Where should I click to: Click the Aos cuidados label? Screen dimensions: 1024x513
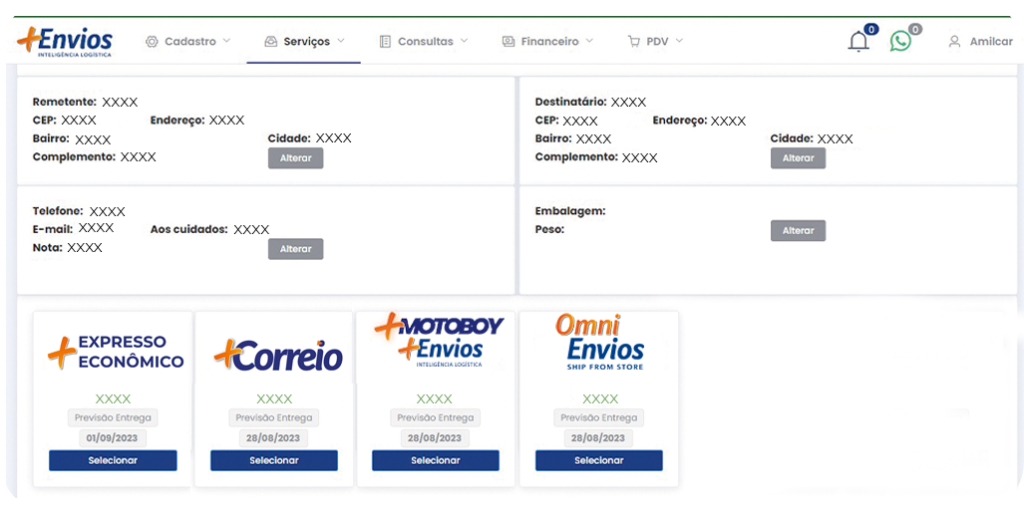point(189,229)
